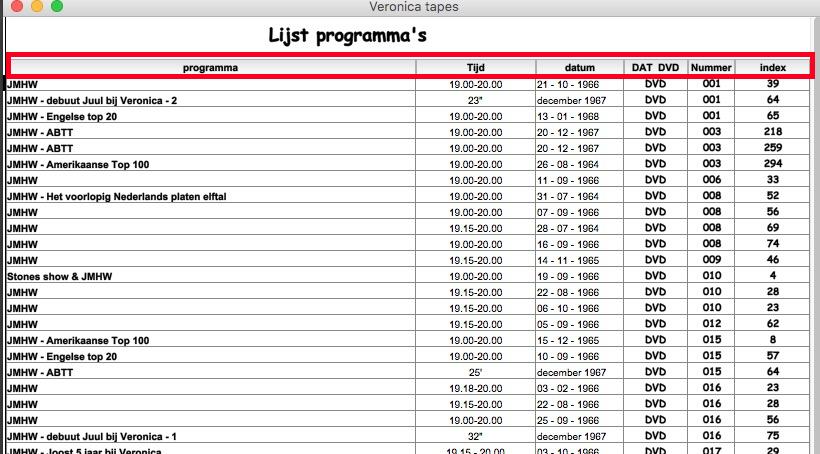Click the 'programma' column header

click(x=210, y=68)
